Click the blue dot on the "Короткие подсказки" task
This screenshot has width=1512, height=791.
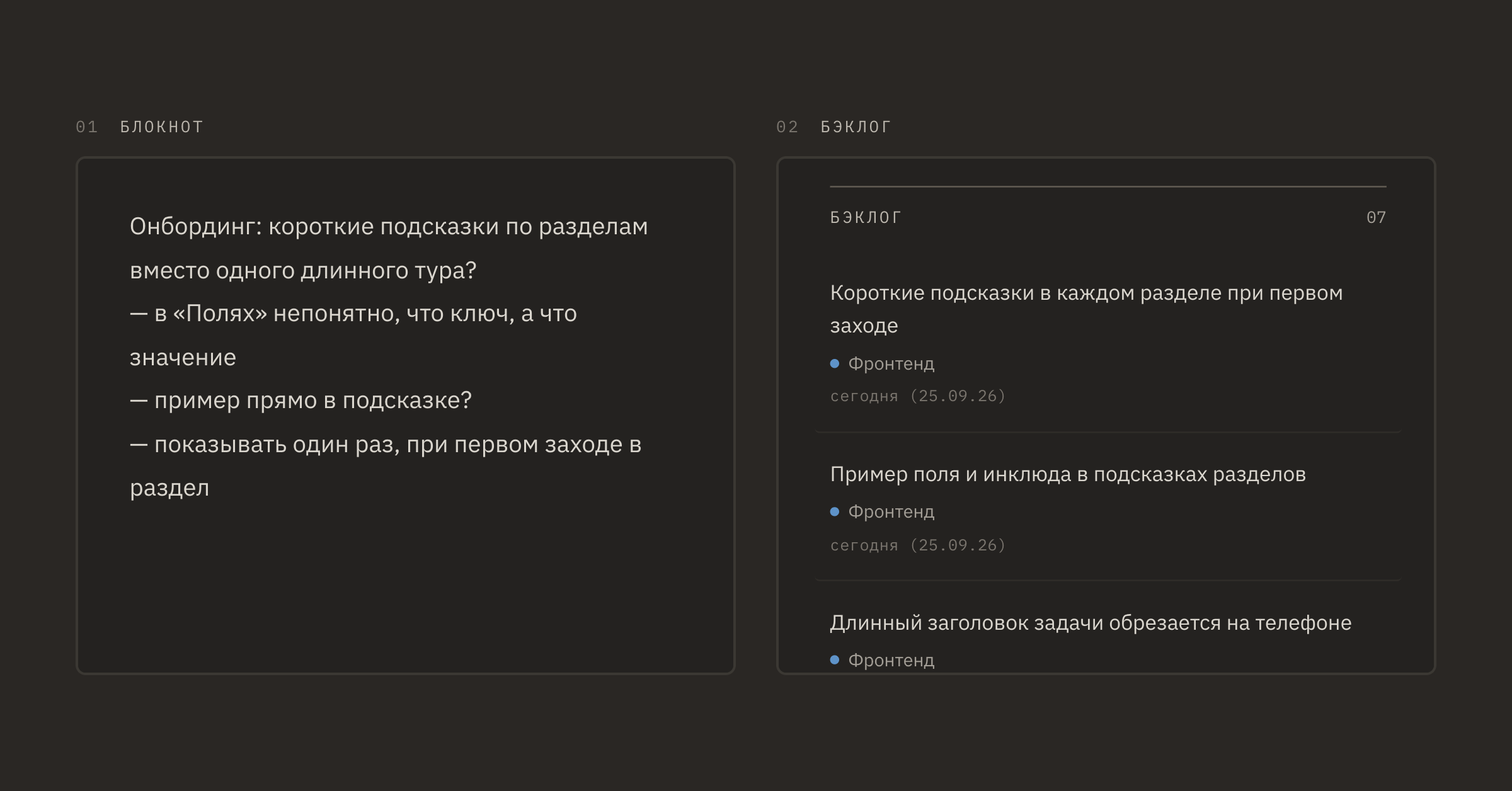point(835,363)
